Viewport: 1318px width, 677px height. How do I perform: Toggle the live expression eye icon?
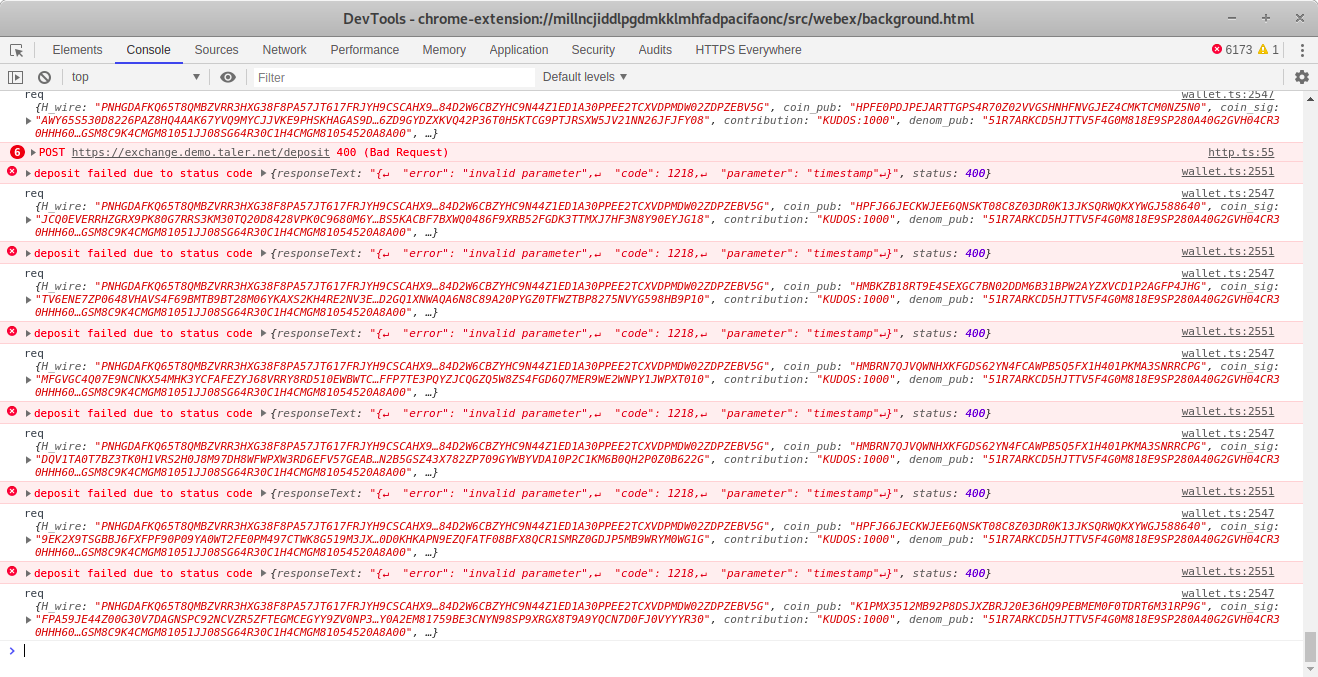pos(228,77)
